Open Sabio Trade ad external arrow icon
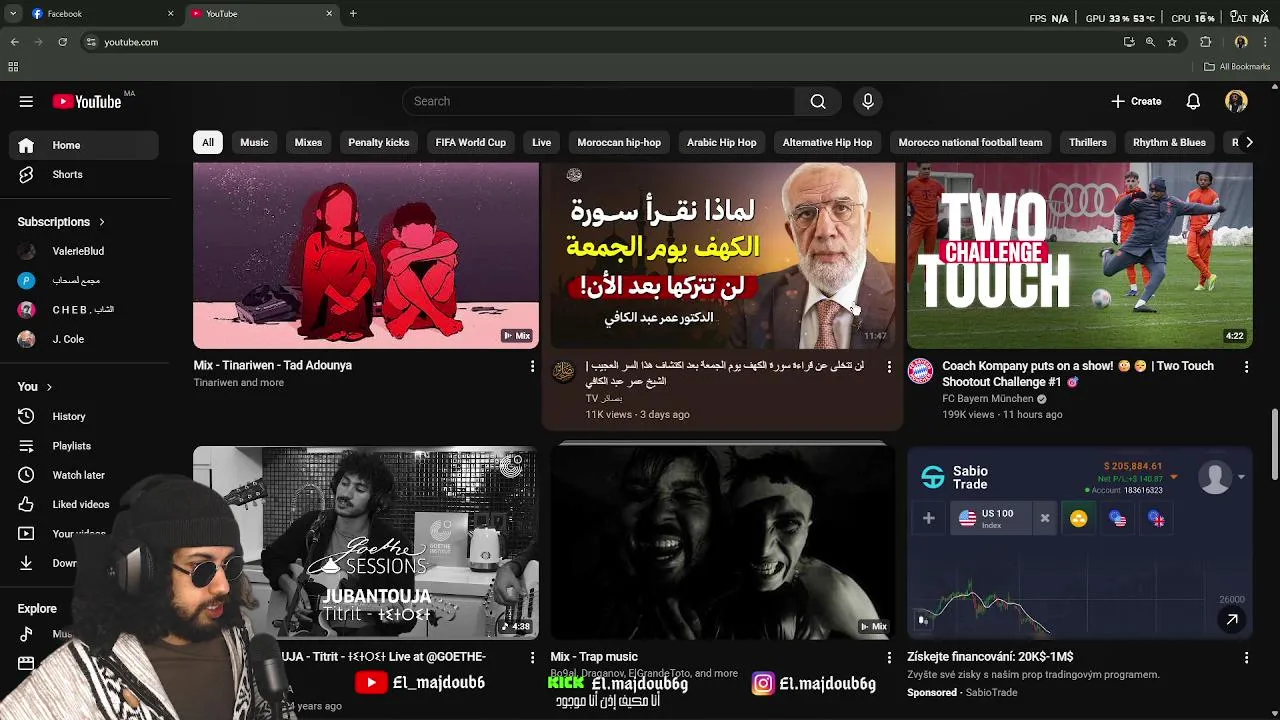Image resolution: width=1280 pixels, height=720 pixels. 1232,620
